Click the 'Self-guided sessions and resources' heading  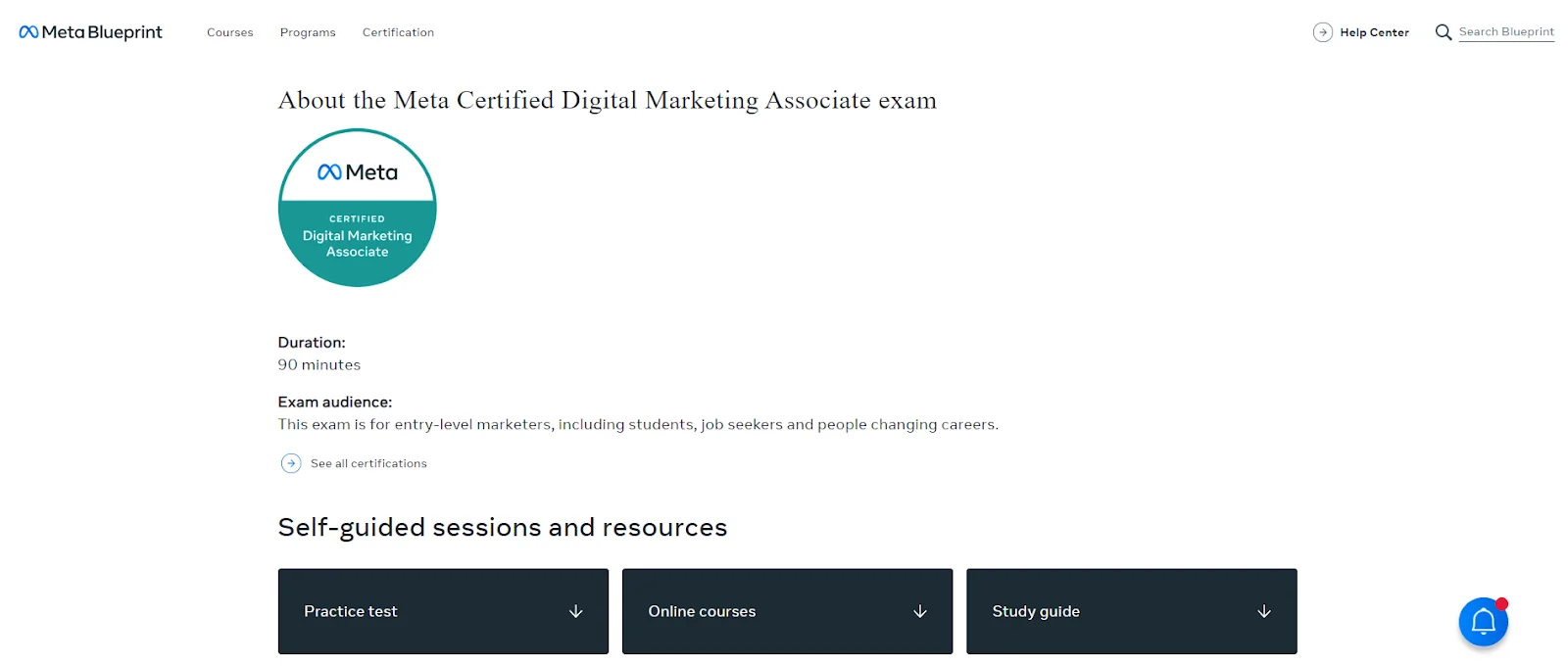tap(503, 527)
